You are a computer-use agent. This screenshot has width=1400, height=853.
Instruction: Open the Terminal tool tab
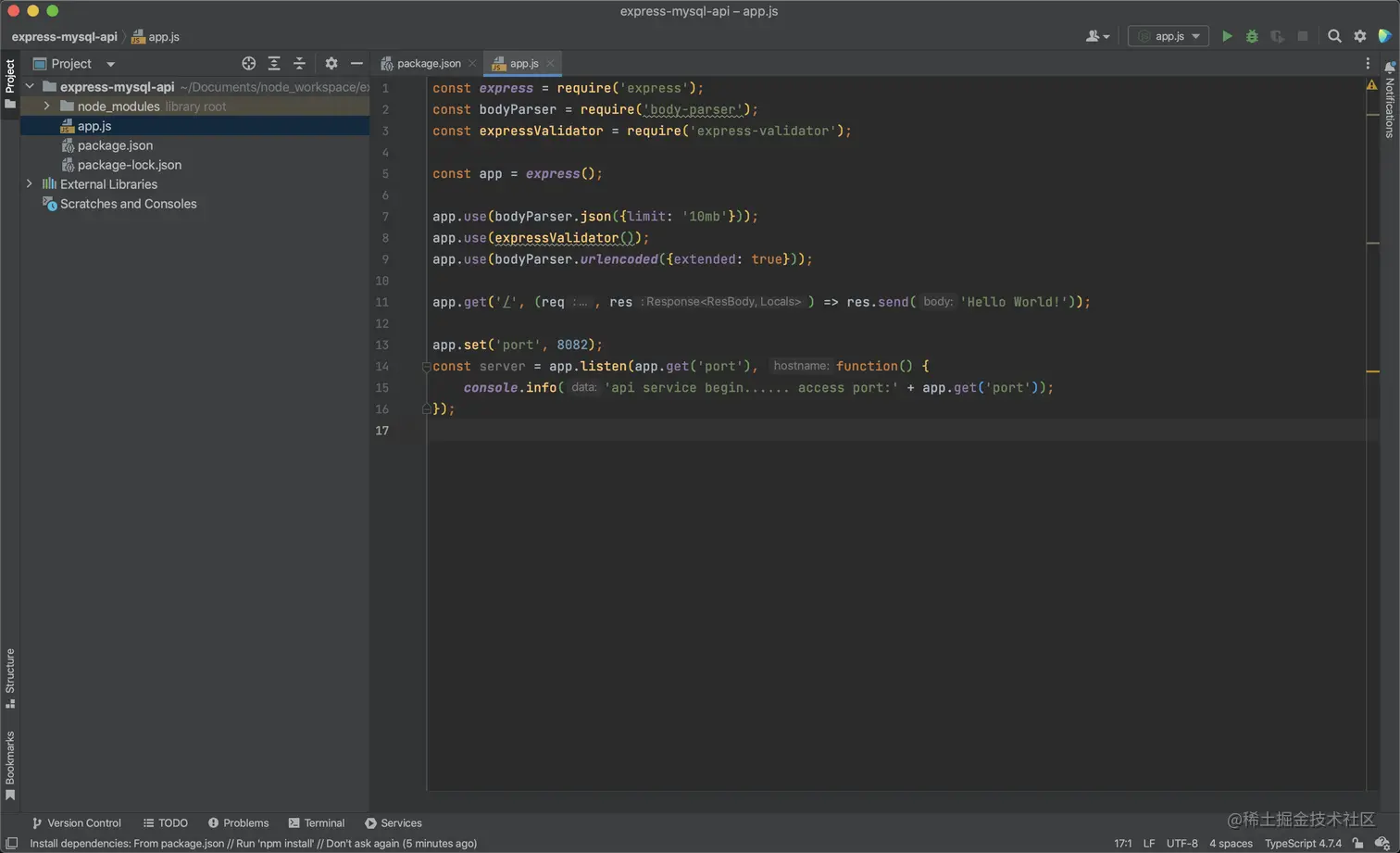pos(317,822)
